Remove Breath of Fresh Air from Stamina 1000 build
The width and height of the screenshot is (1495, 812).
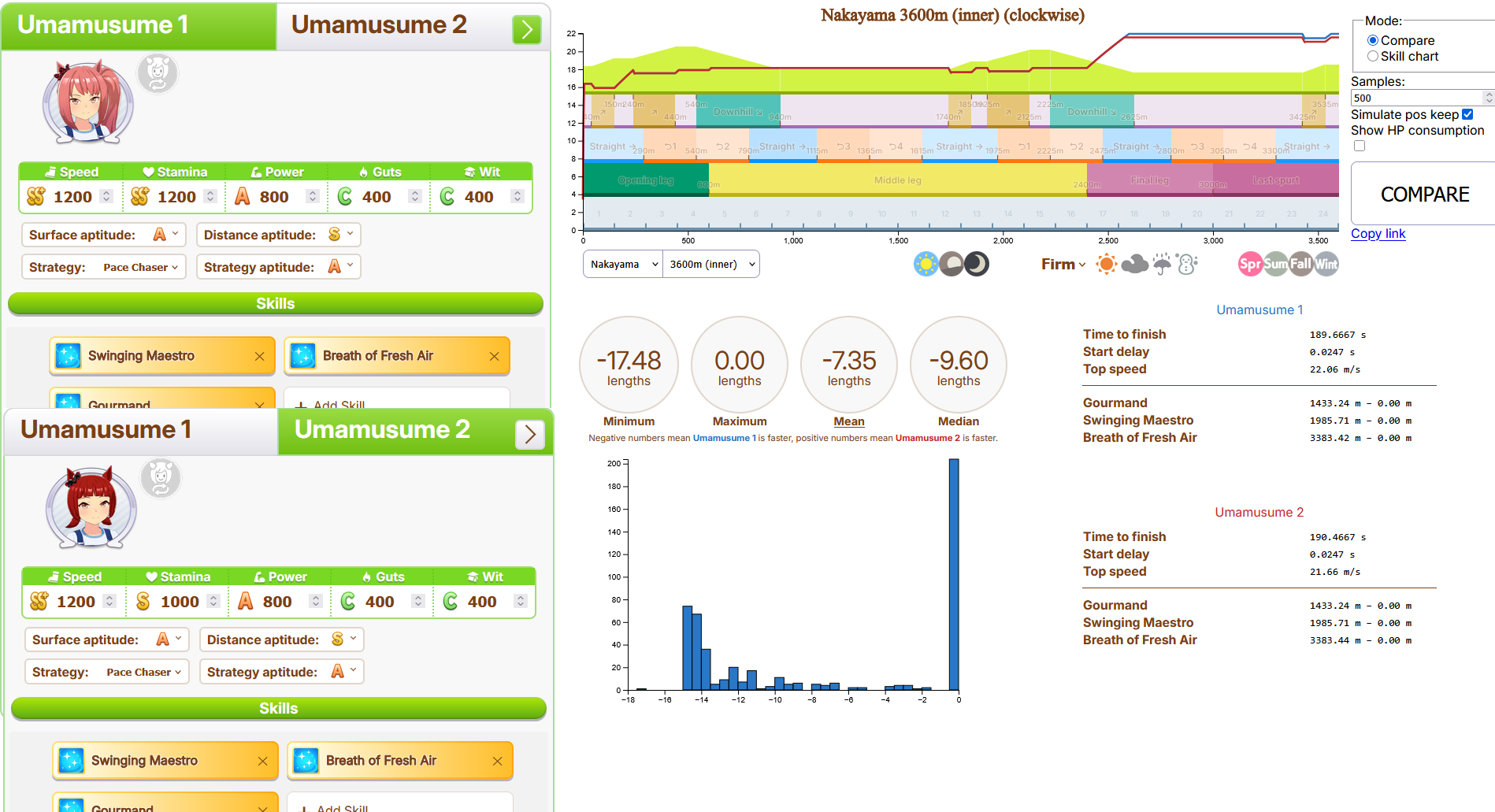[x=497, y=761]
